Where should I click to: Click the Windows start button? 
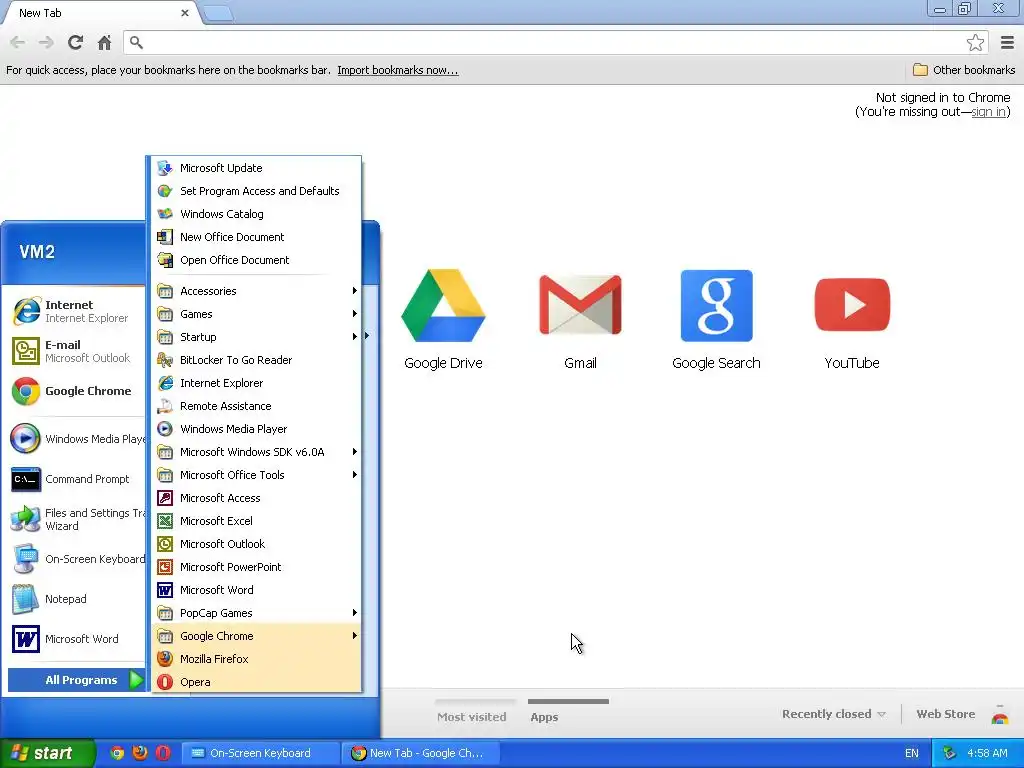[47, 753]
